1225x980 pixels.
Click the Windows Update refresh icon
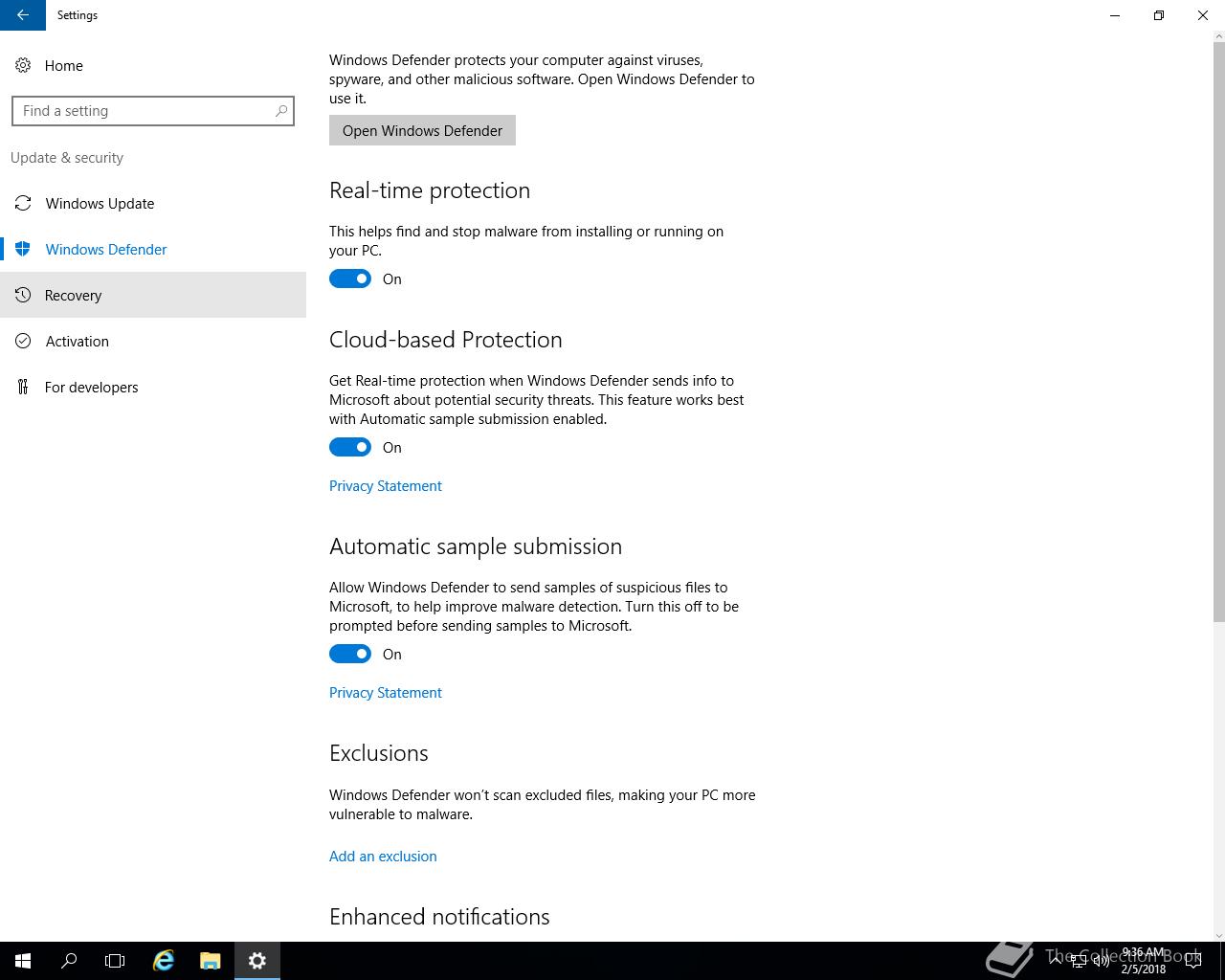(x=23, y=203)
